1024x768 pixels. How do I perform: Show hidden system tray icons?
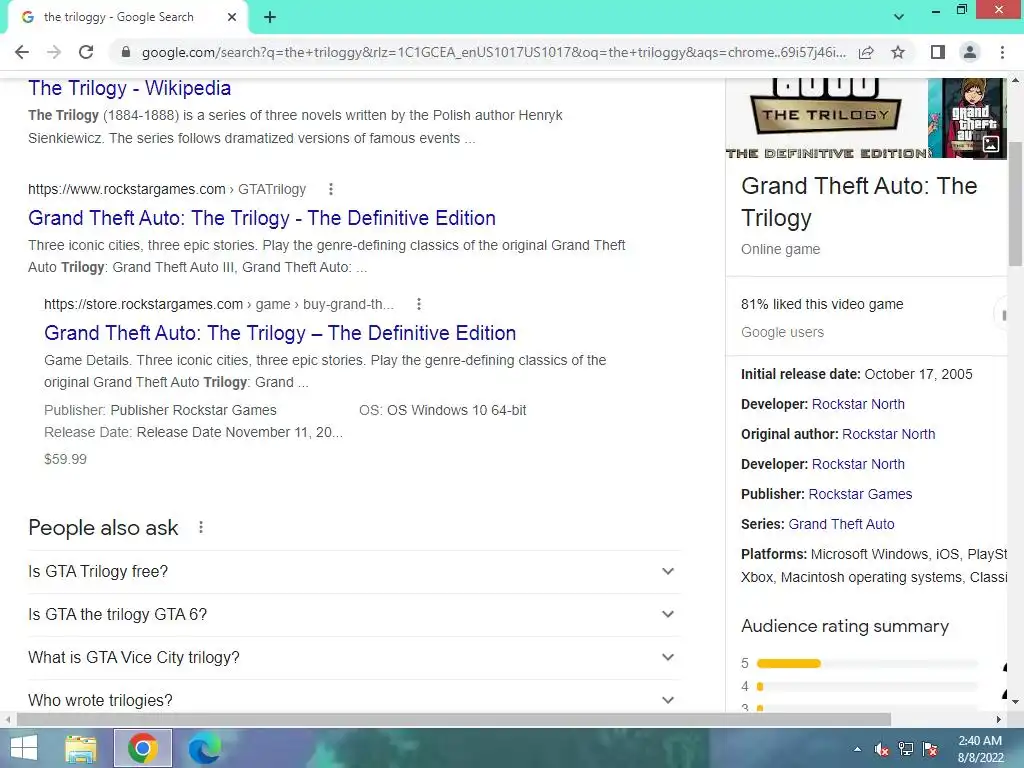point(857,749)
